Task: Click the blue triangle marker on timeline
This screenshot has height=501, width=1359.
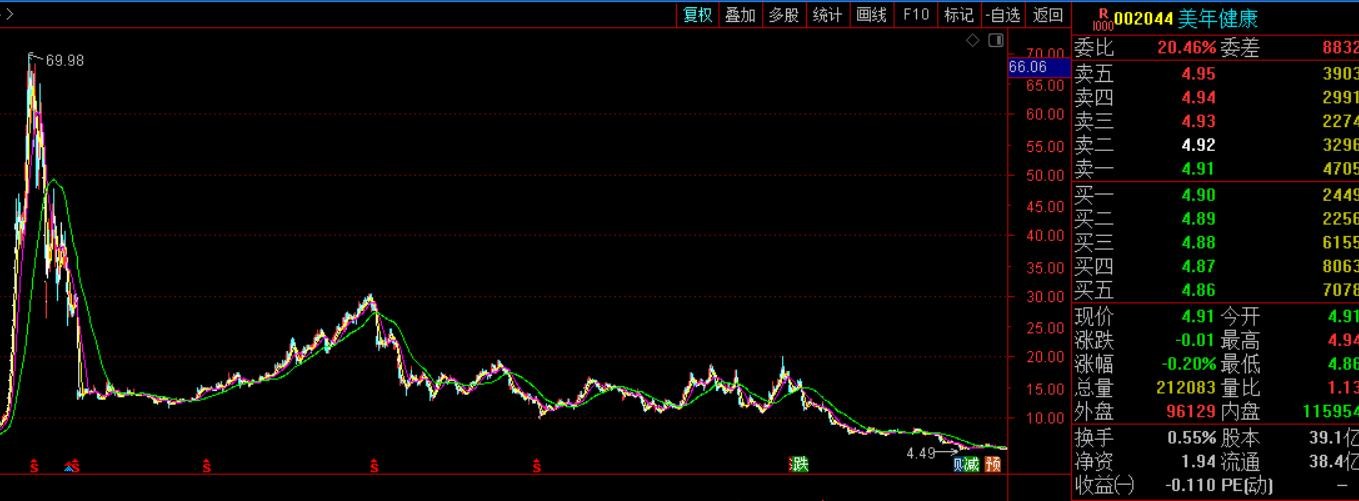Action: (69, 466)
